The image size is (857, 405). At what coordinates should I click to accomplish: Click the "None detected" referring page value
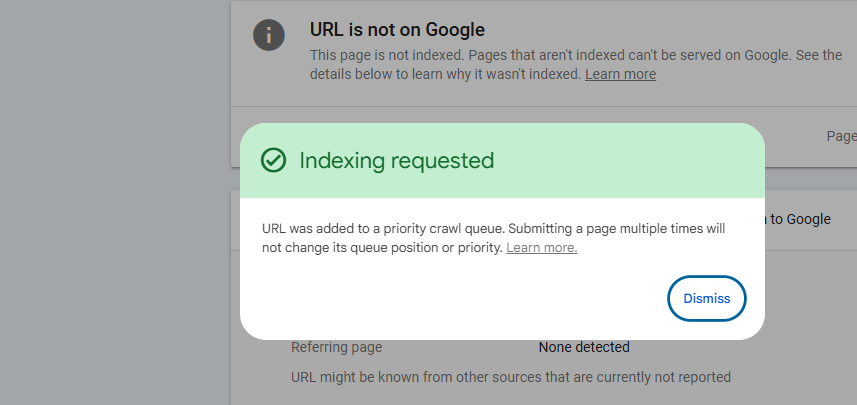coord(584,347)
